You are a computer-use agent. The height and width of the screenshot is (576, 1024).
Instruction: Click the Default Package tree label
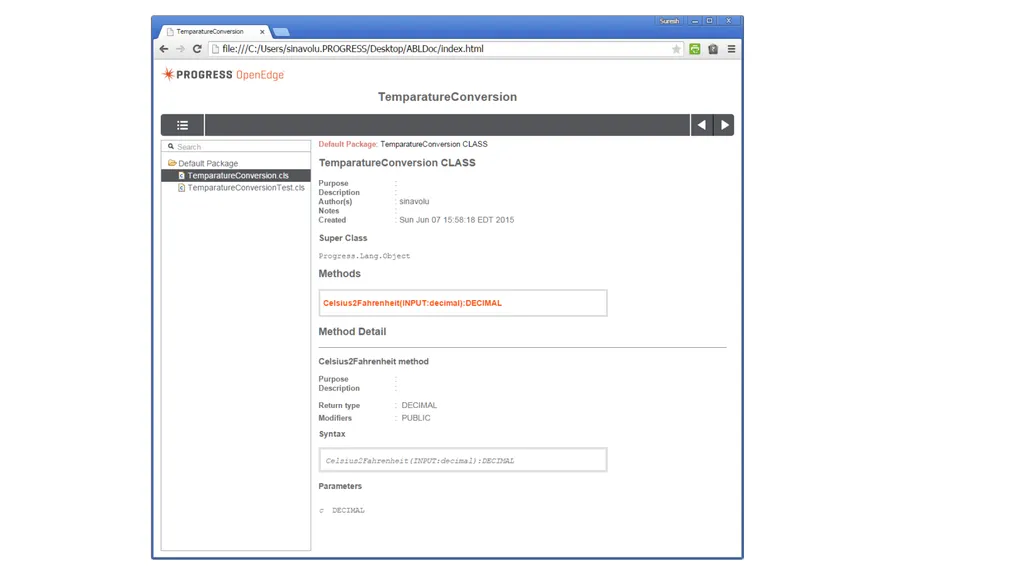208,163
